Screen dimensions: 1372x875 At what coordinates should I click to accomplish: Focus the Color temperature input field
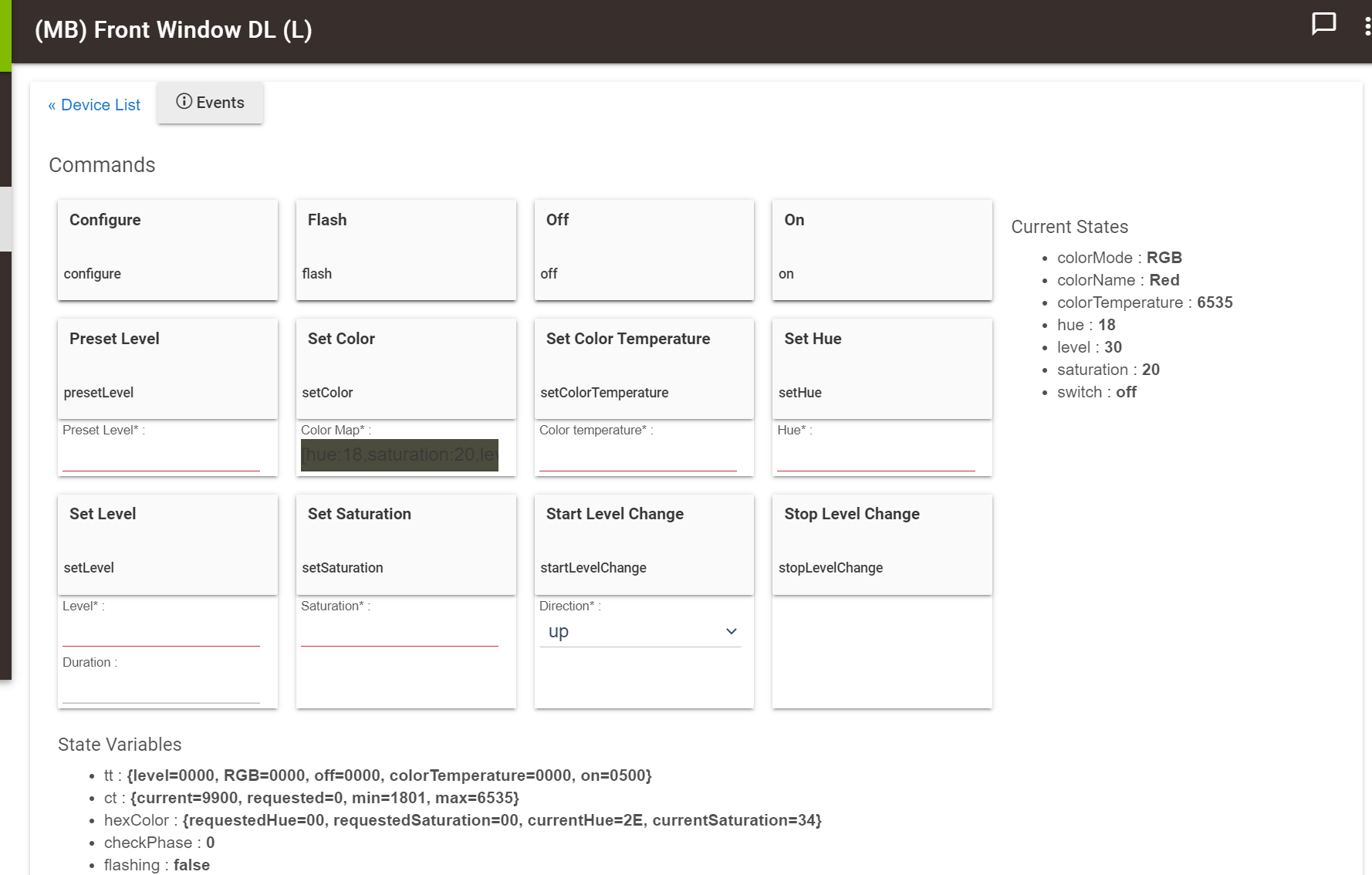(638, 455)
